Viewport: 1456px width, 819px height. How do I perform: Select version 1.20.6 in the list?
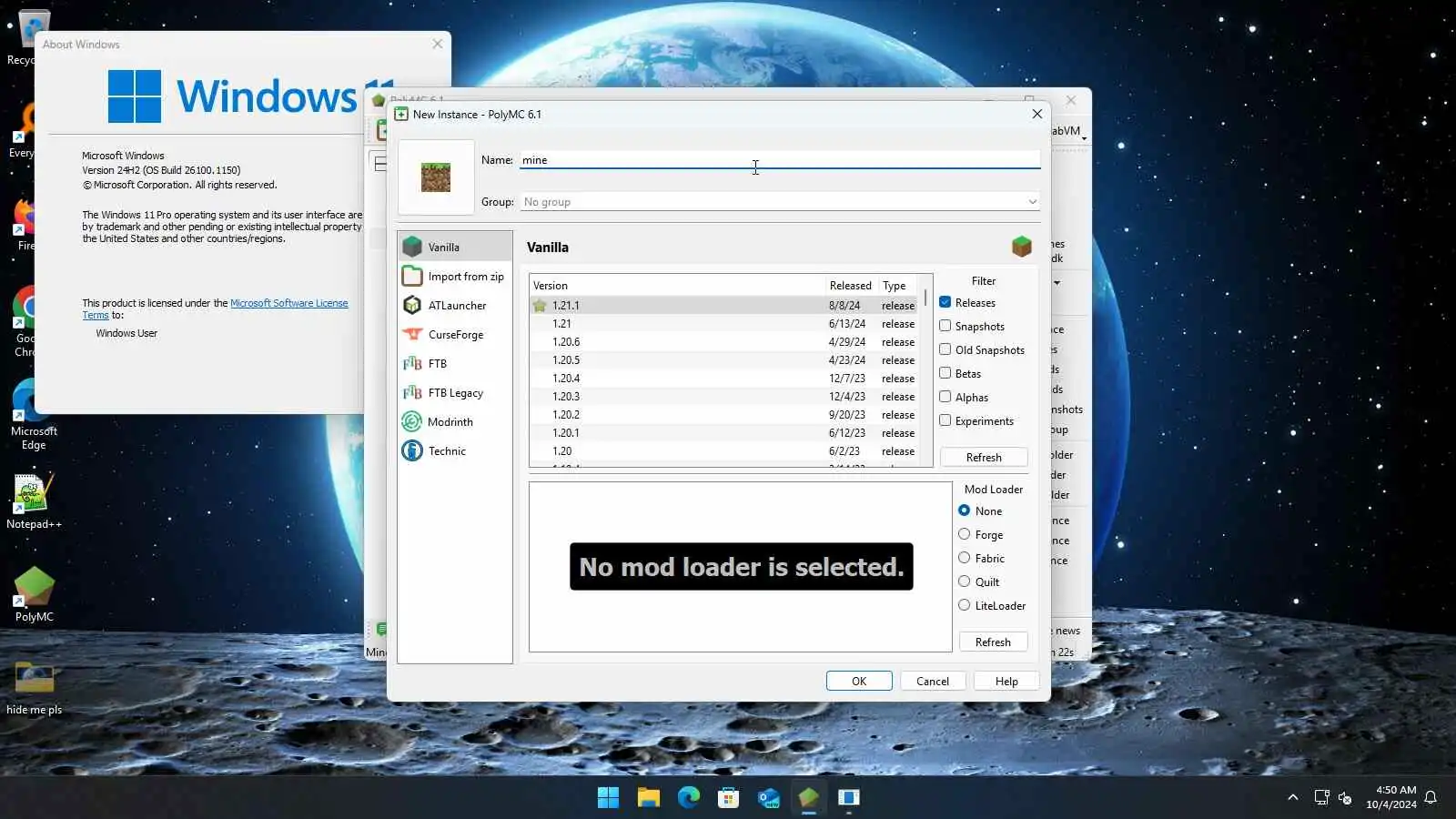coord(724,342)
